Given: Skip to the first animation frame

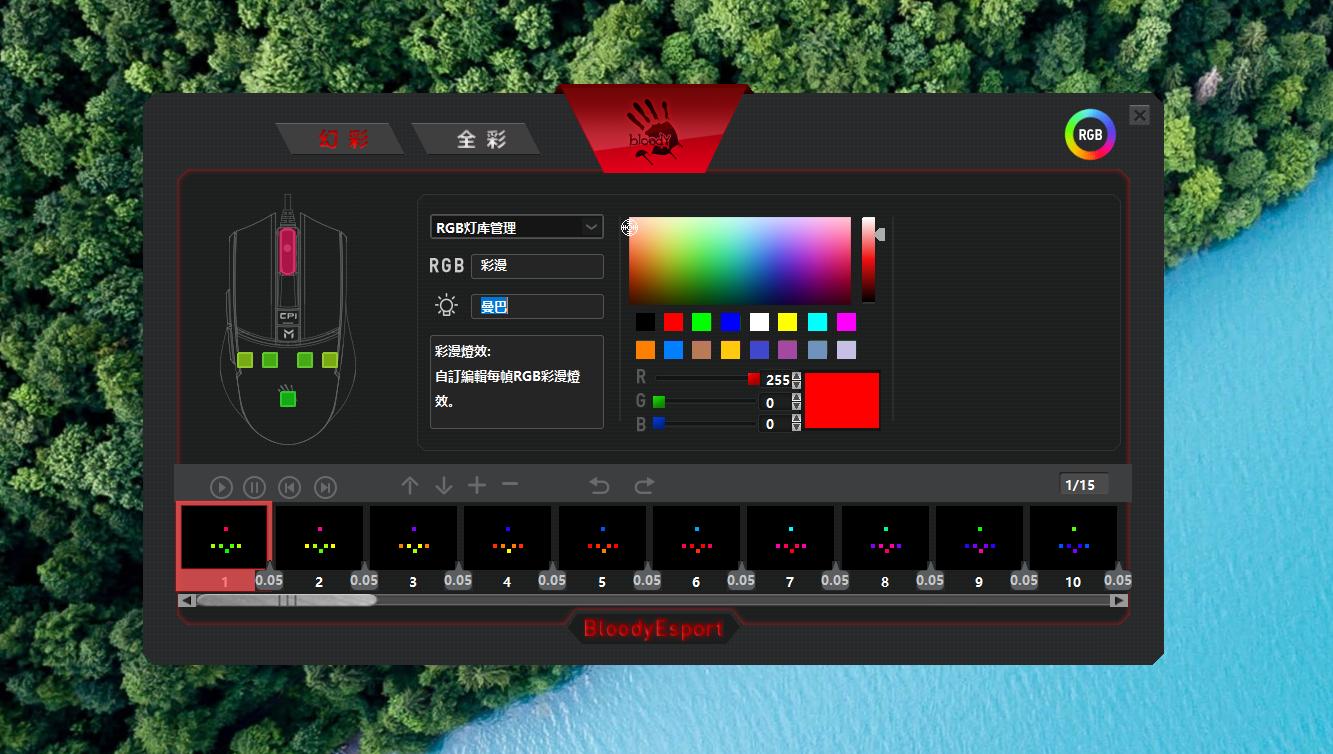Looking at the screenshot, I should tap(290, 487).
